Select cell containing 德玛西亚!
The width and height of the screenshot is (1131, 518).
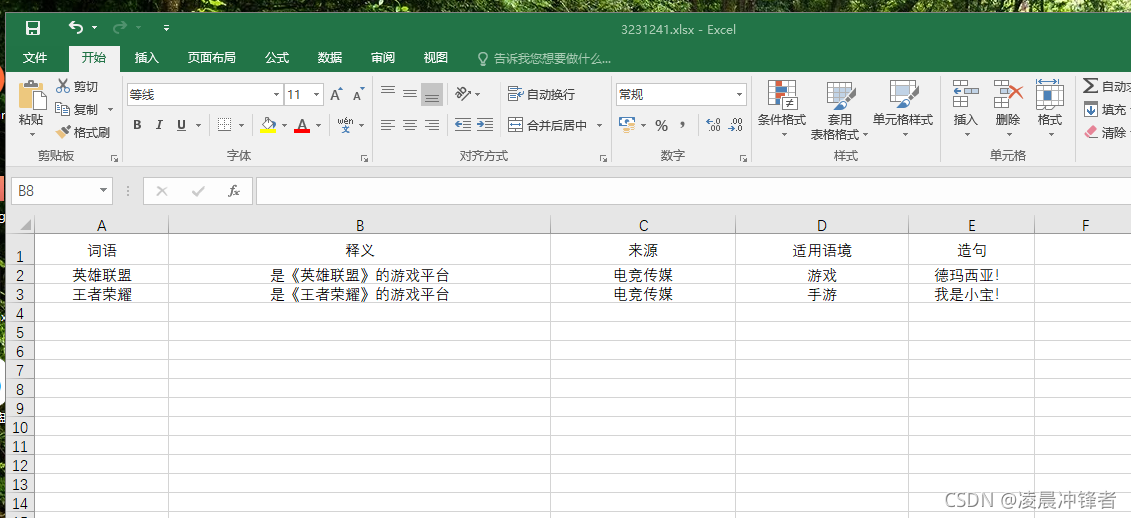[x=972, y=275]
